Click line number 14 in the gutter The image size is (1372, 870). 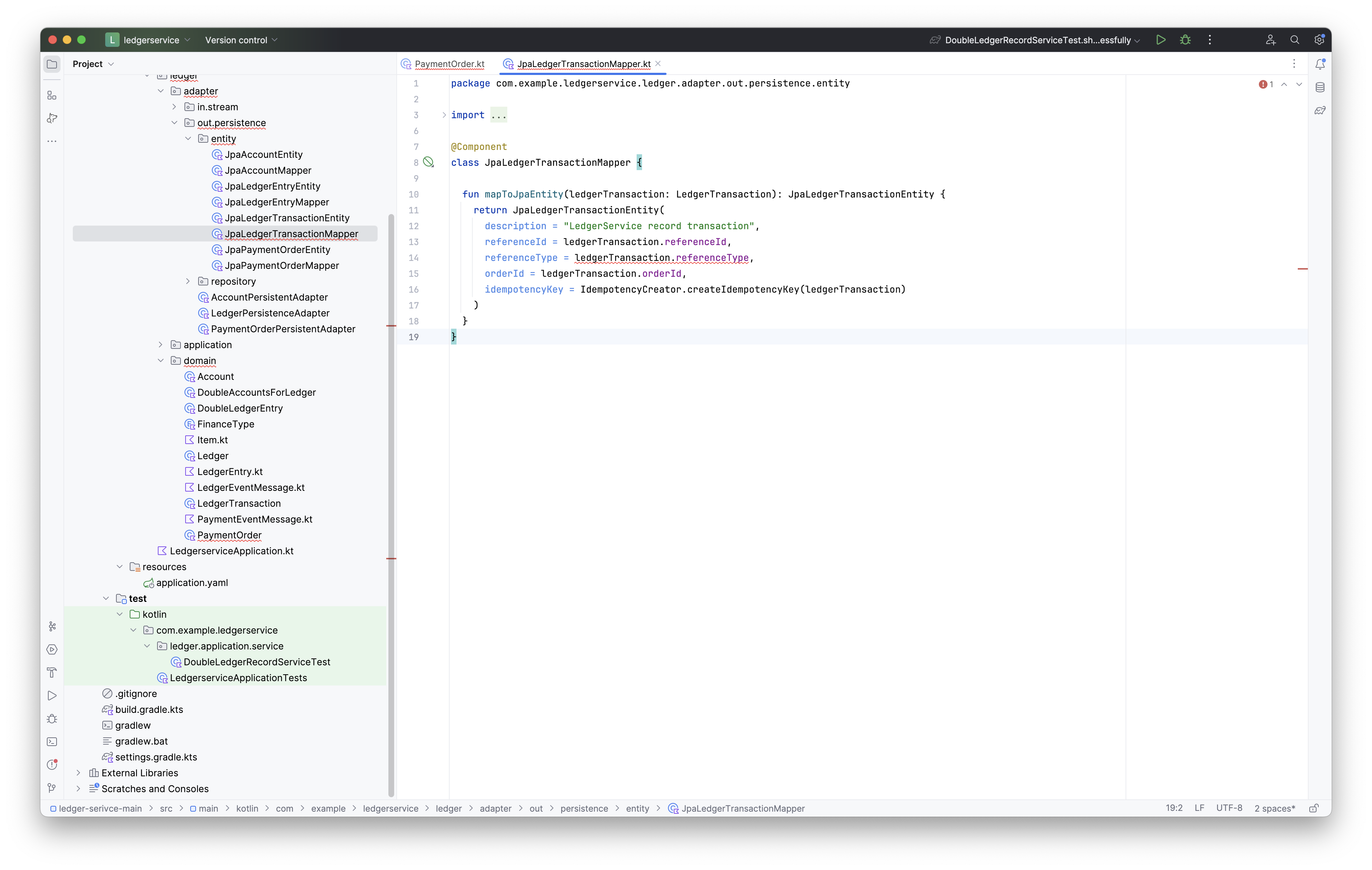[x=414, y=258]
